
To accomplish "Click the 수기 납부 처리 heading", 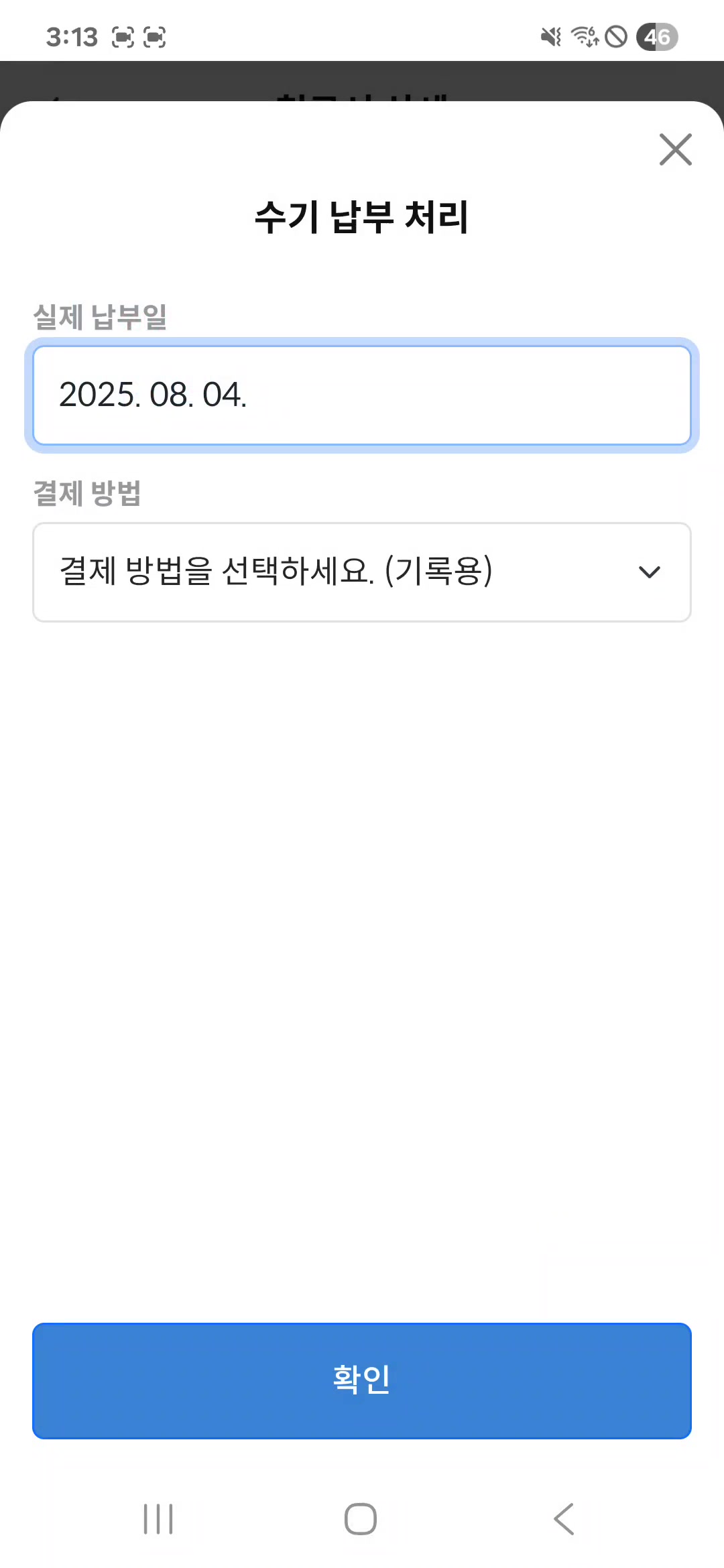I will pyautogui.click(x=362, y=217).
